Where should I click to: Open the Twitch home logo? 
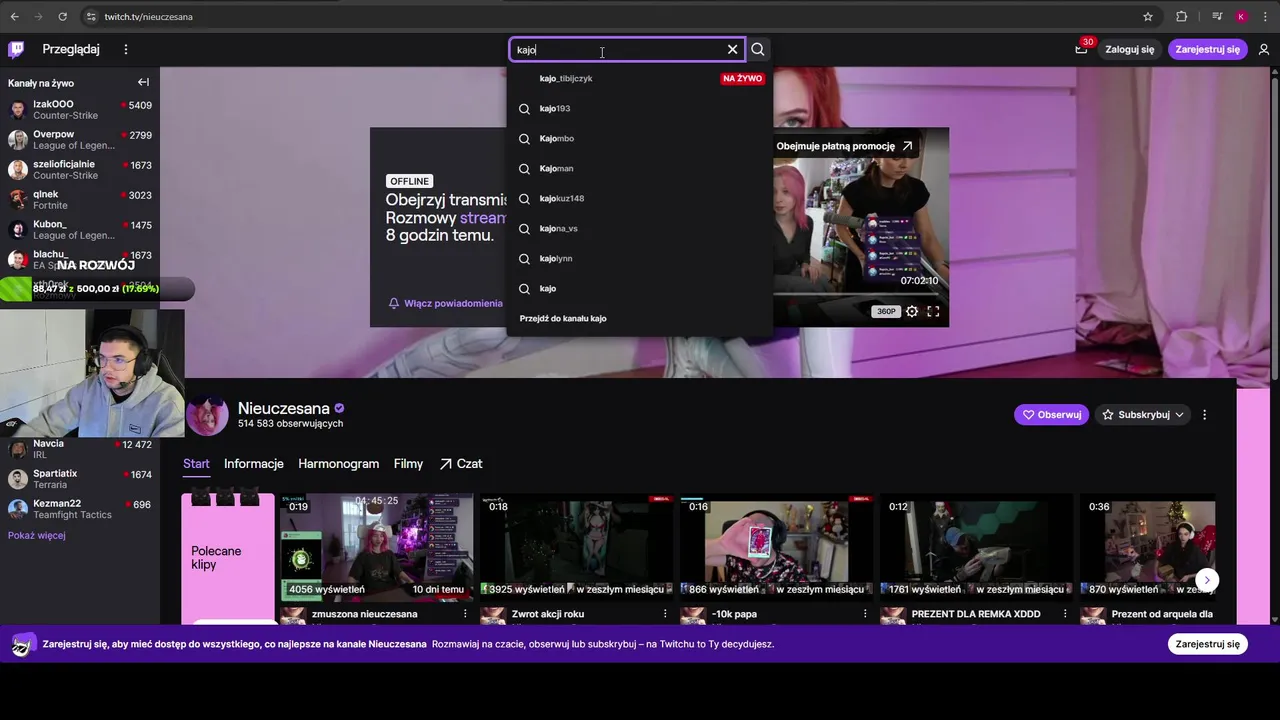pos(16,49)
